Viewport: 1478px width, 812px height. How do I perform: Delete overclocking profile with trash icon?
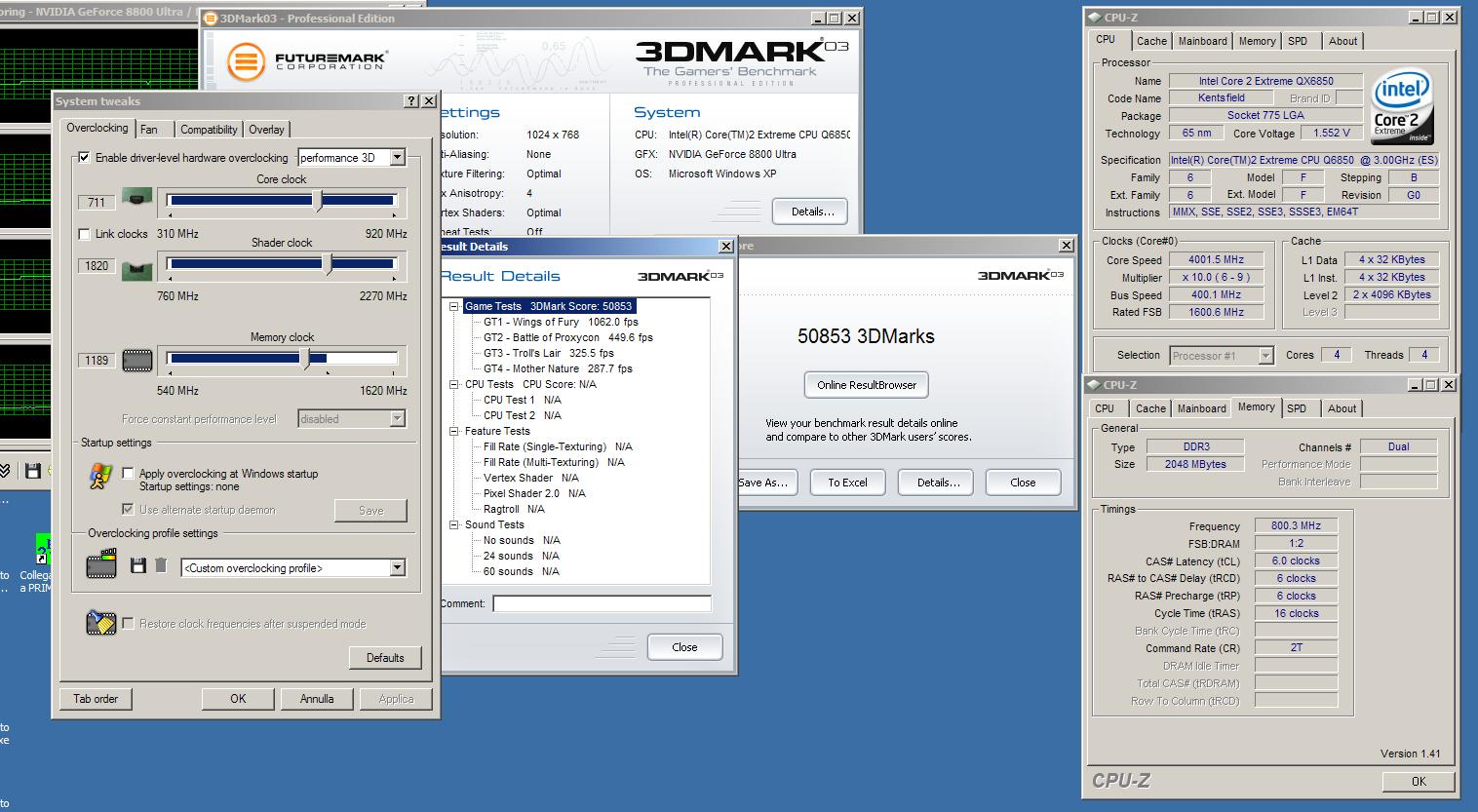[x=161, y=566]
